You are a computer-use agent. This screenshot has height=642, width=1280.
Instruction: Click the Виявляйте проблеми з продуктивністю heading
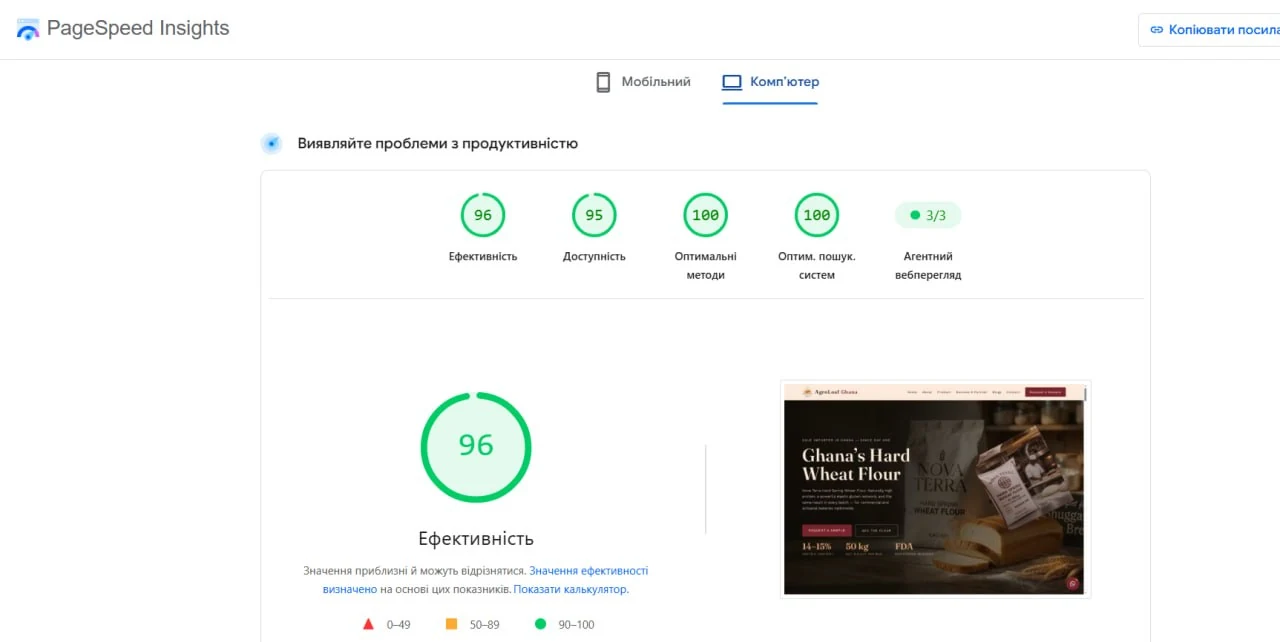(x=437, y=143)
